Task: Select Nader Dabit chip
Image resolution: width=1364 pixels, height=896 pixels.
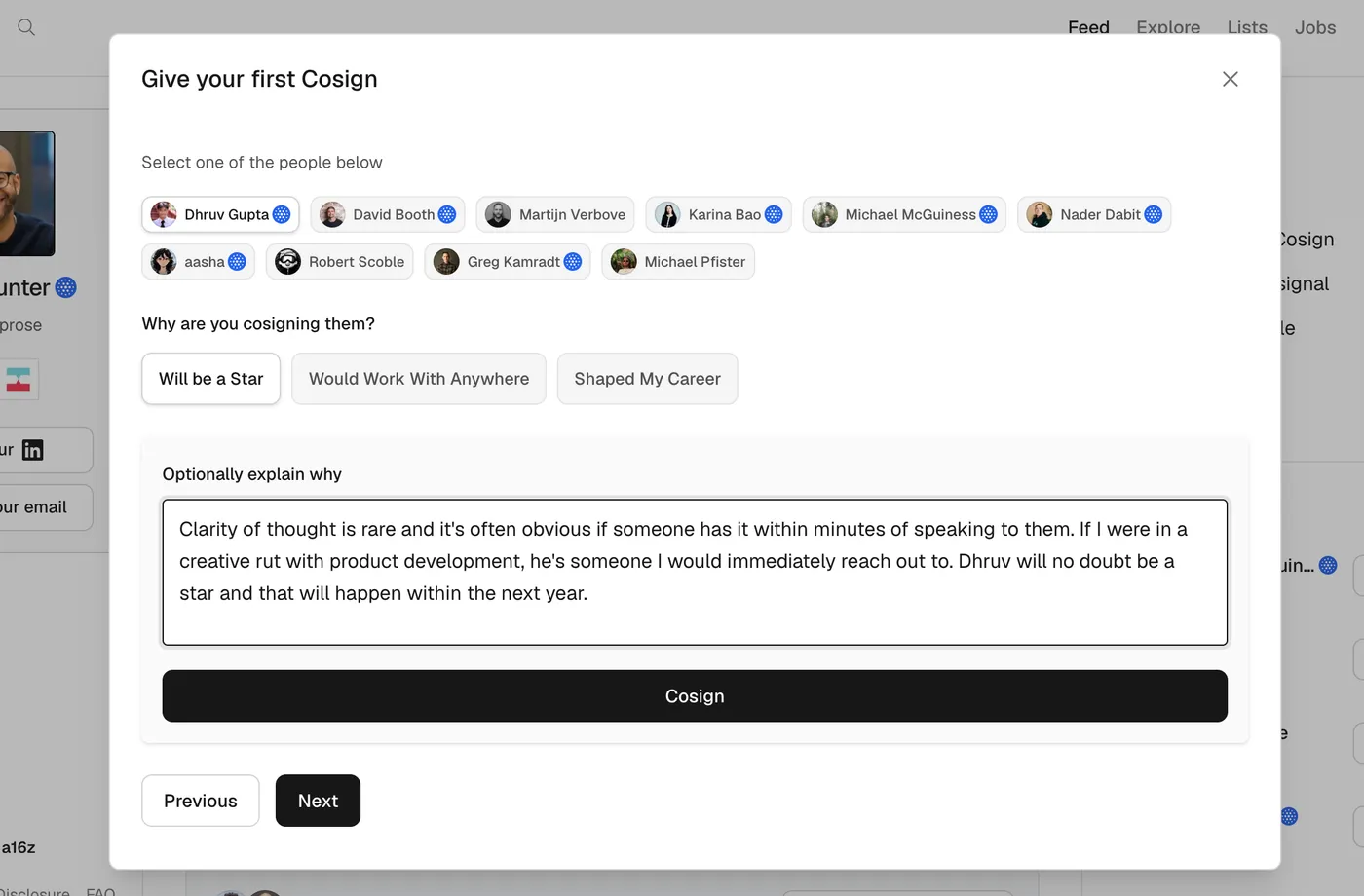Action: point(1094,214)
